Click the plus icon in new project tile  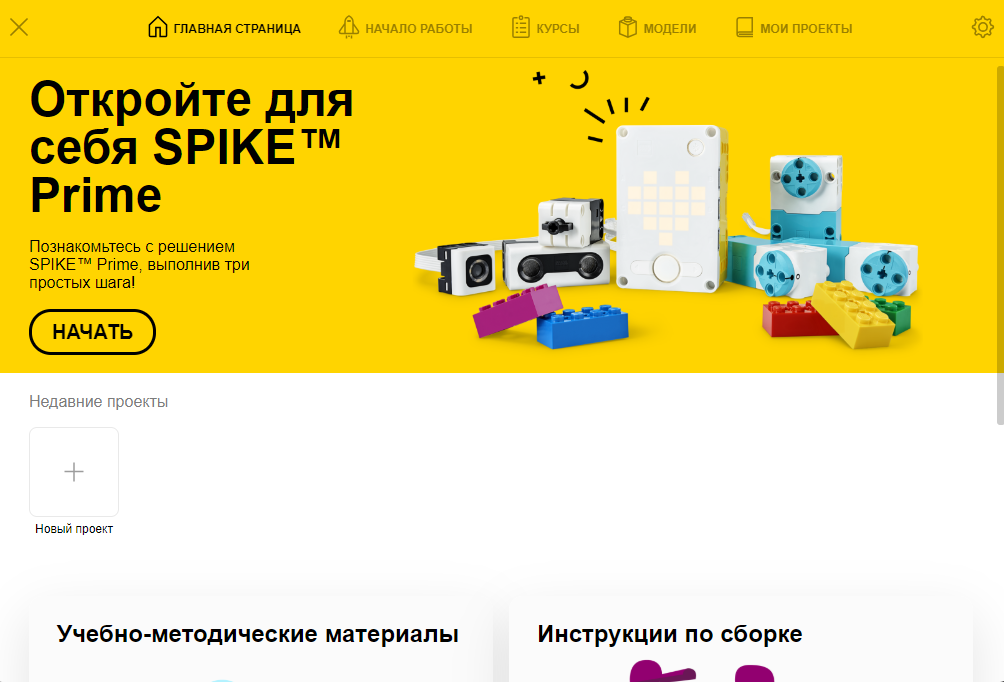pos(74,472)
